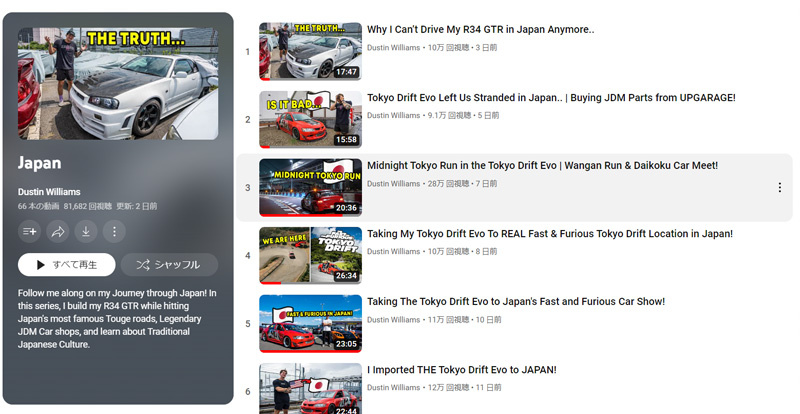
Task: Open options menu for Midnight Tokyo Run video
Action: tap(780, 188)
